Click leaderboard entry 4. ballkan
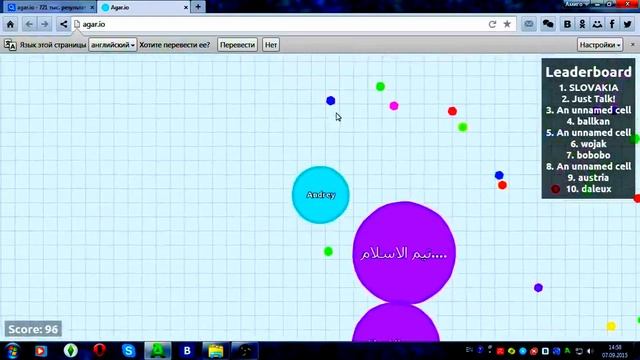Viewport: 640px width, 360px height. pyautogui.click(x=588, y=121)
